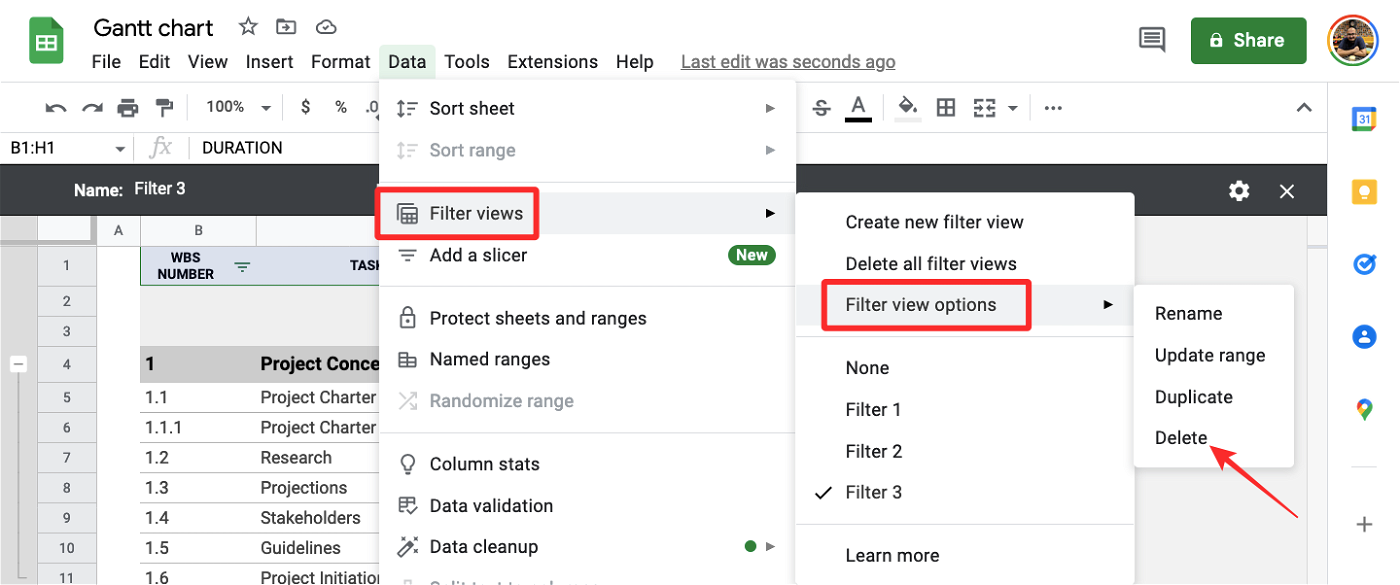This screenshot has height=585, width=1400.
Task: Open the Tools menu
Action: (467, 62)
